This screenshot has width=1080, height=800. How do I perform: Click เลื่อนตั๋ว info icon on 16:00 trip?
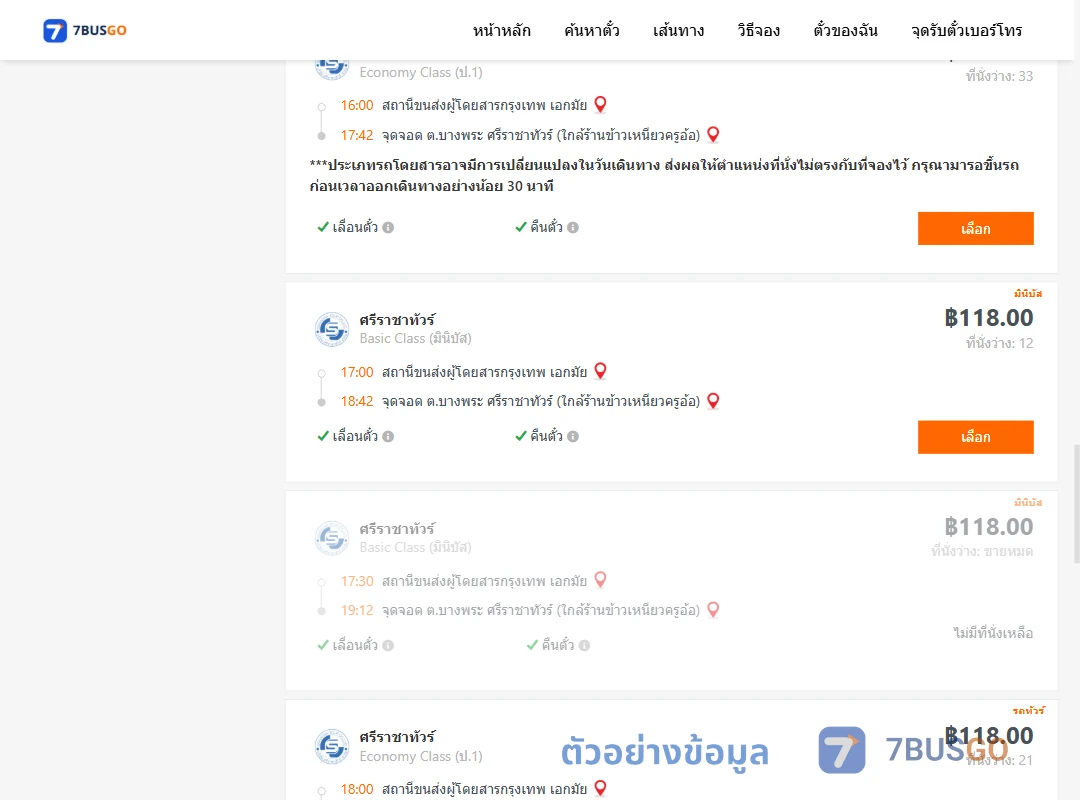[x=388, y=227]
